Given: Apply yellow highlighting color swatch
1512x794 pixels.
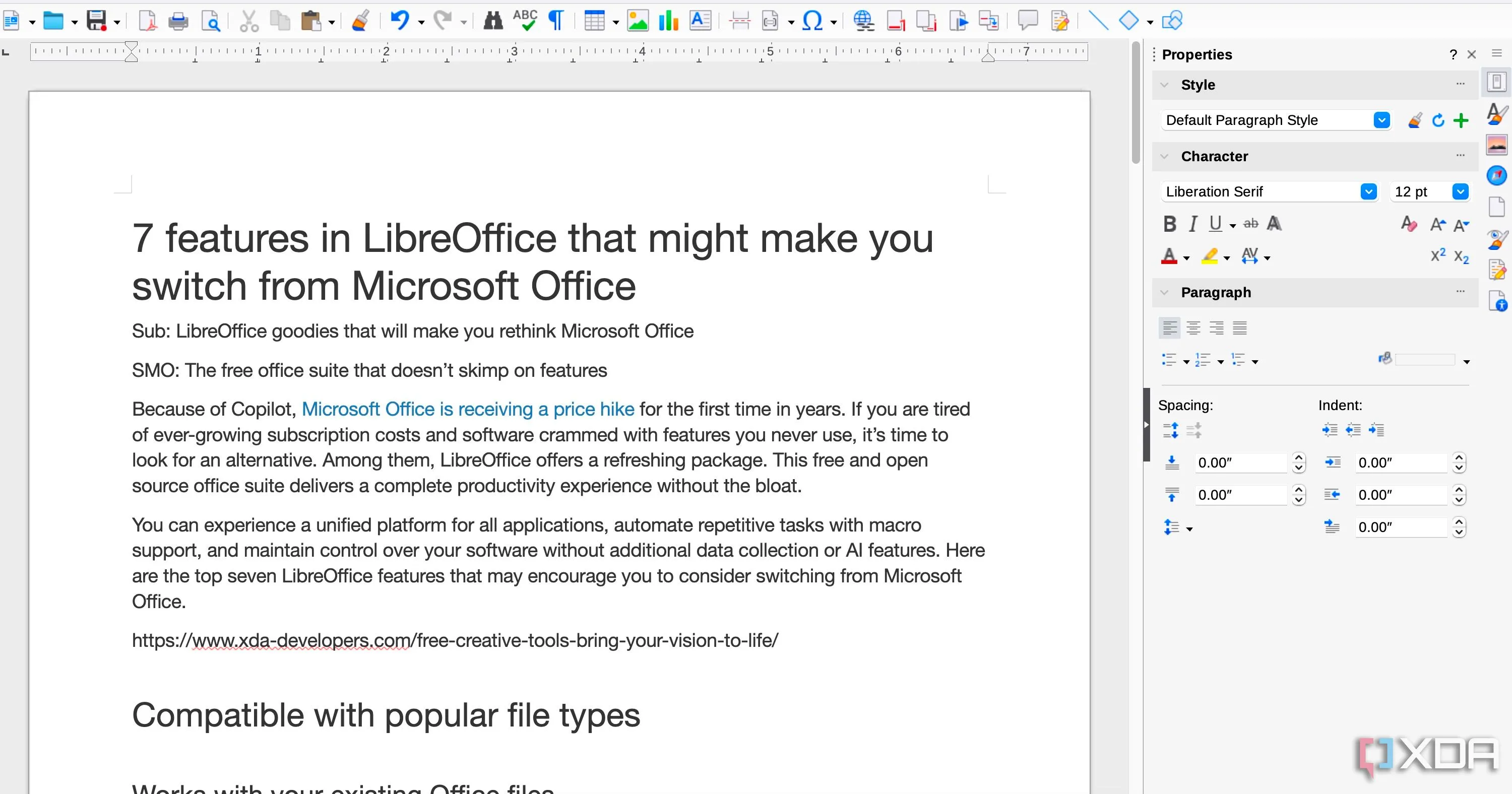Looking at the screenshot, I should coord(1210,256).
